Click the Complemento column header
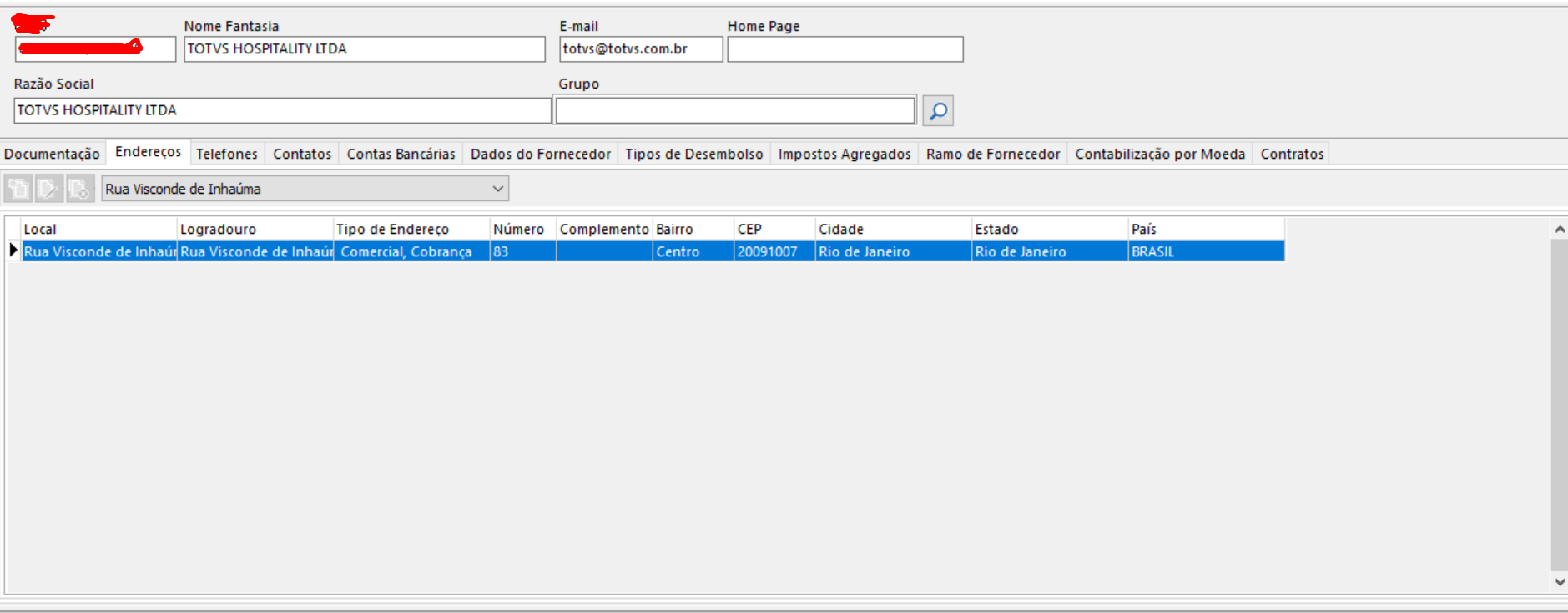 point(605,229)
